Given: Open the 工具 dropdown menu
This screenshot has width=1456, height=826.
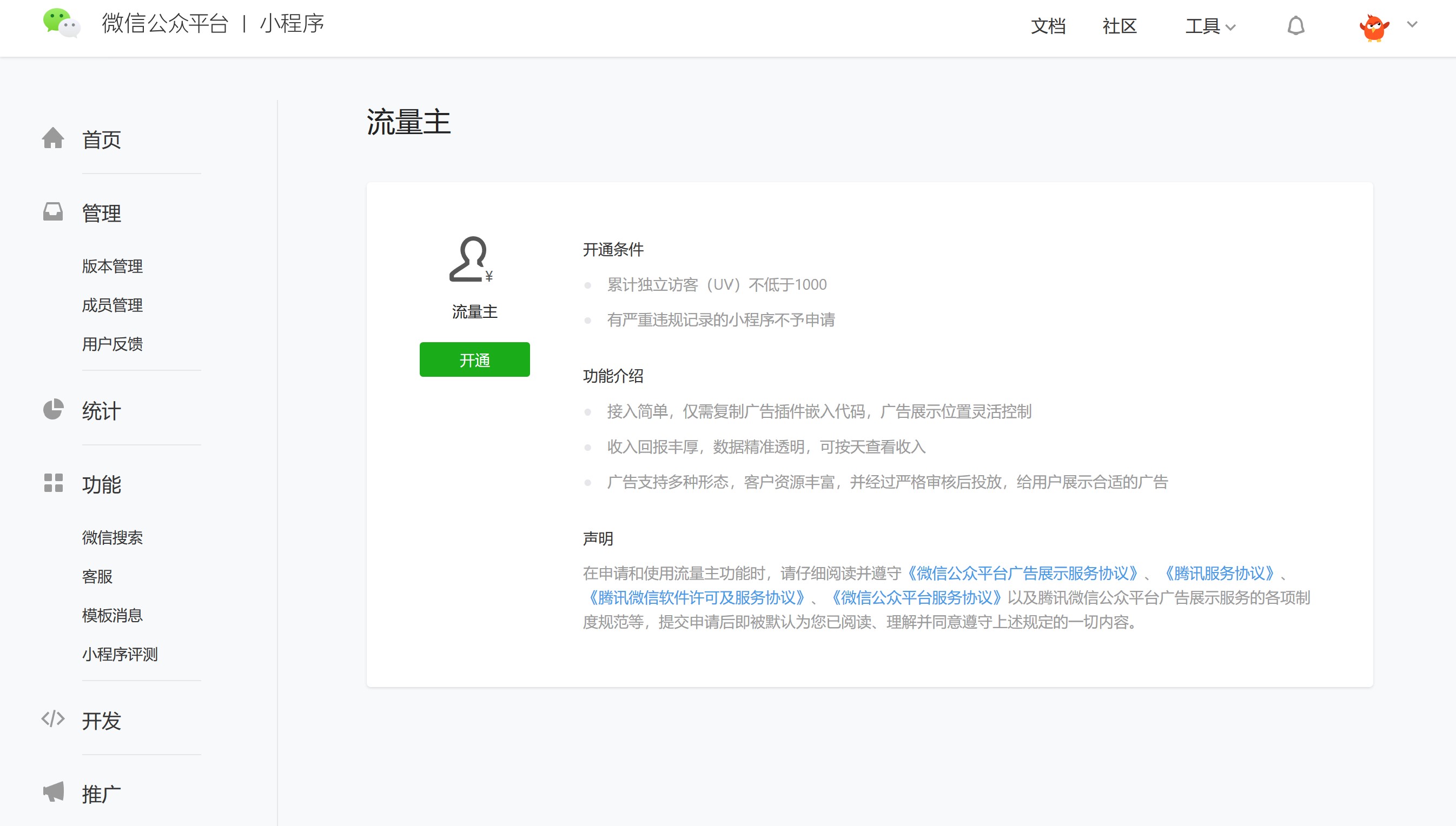Looking at the screenshot, I should [x=1210, y=26].
